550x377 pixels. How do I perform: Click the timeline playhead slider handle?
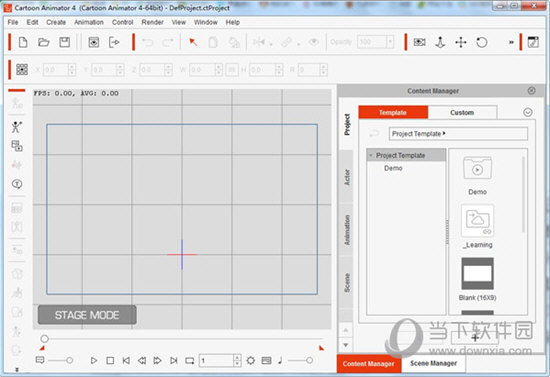tap(44, 339)
